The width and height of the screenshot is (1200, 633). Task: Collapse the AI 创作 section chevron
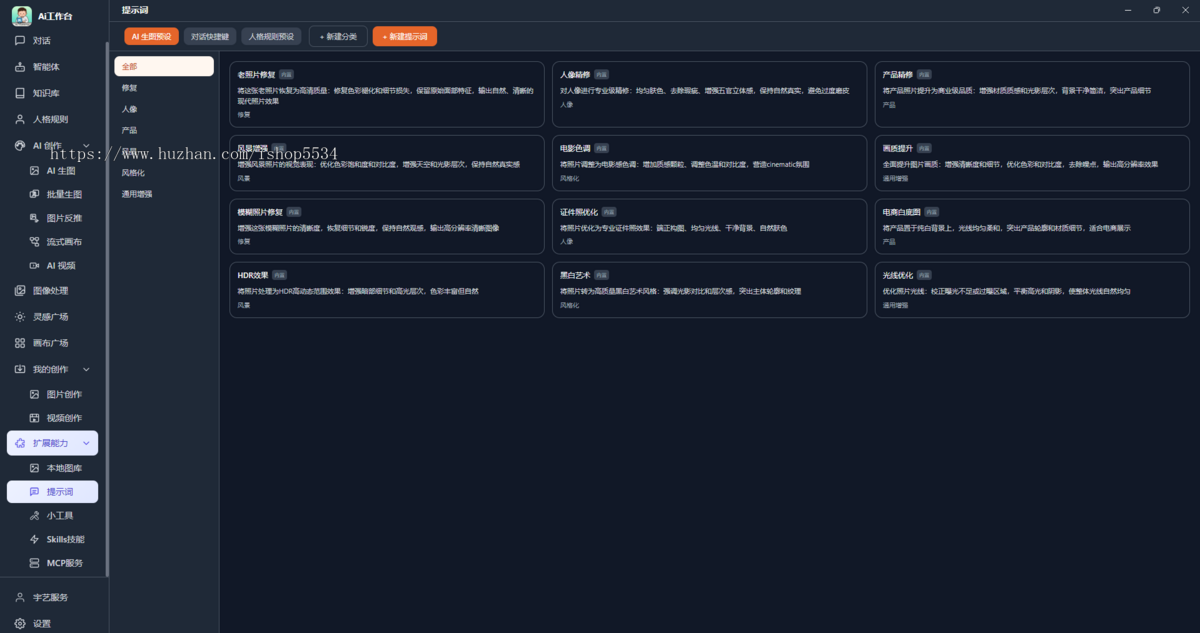coord(86,146)
